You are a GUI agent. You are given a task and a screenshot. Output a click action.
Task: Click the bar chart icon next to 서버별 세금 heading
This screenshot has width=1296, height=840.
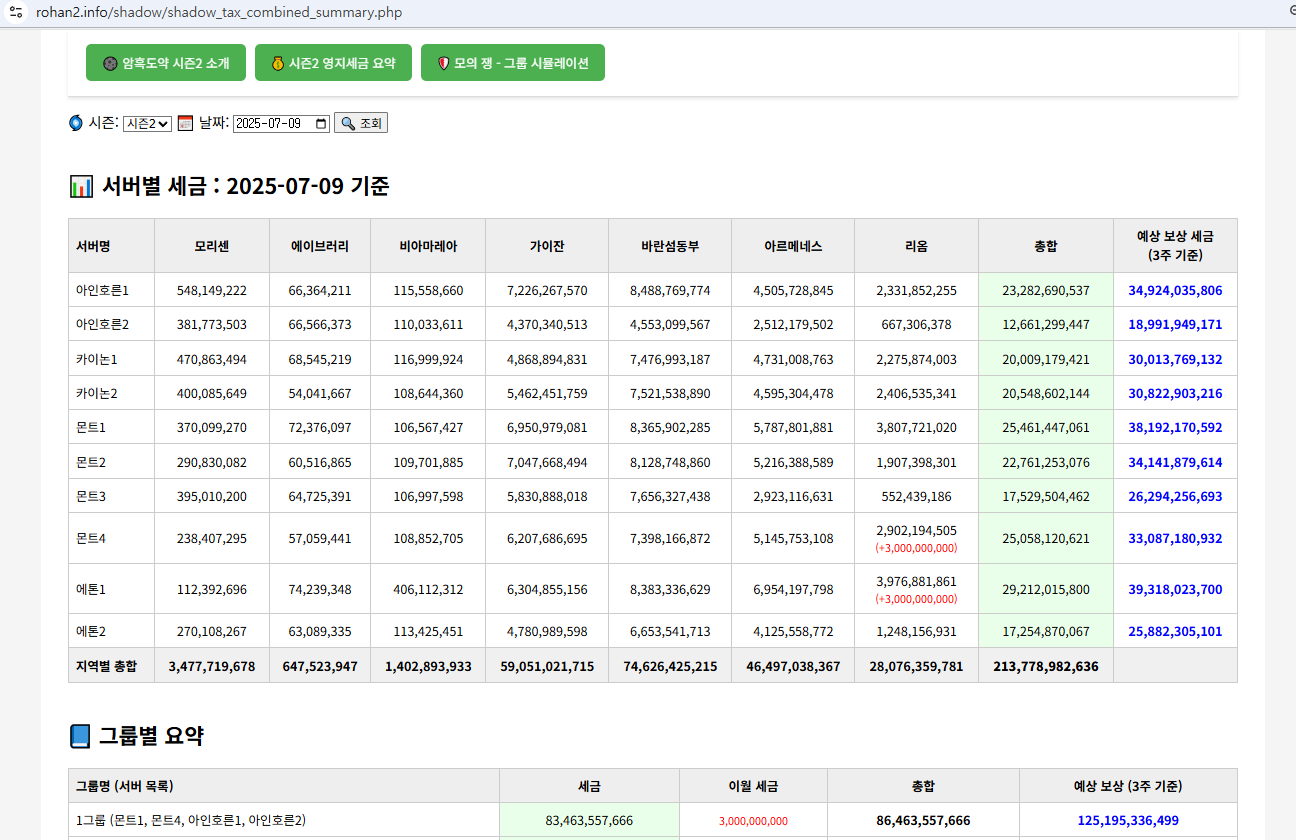(x=81, y=186)
